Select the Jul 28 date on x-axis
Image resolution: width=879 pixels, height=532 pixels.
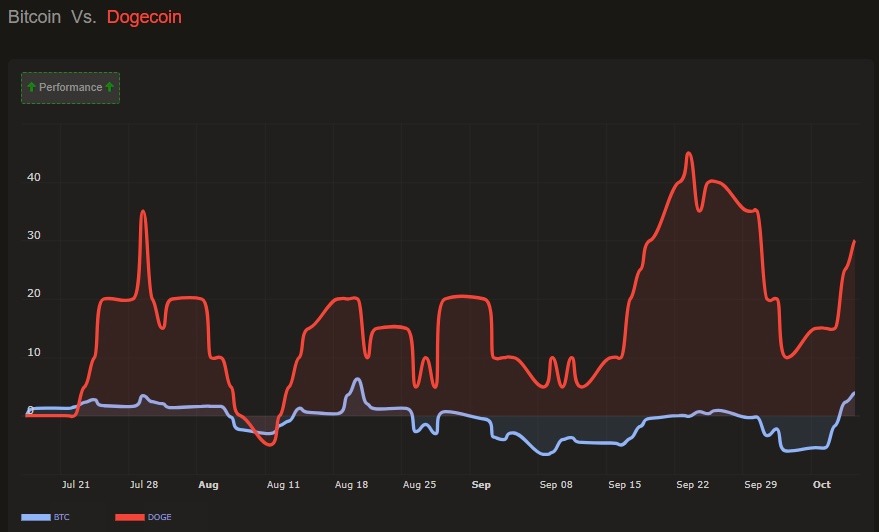click(x=144, y=485)
